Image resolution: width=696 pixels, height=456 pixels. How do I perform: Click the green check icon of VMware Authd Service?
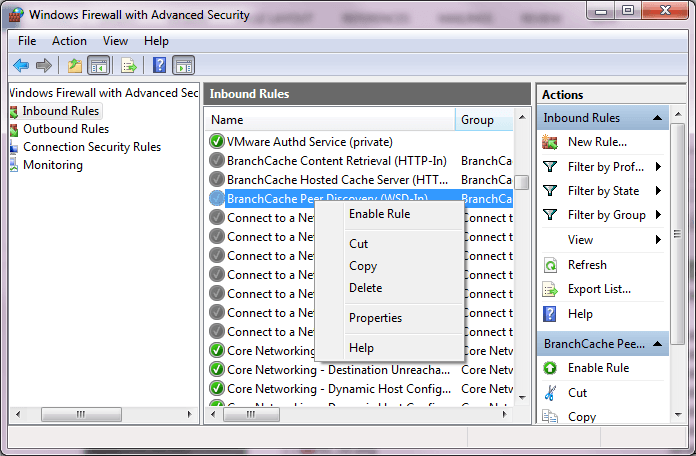pyautogui.click(x=217, y=142)
